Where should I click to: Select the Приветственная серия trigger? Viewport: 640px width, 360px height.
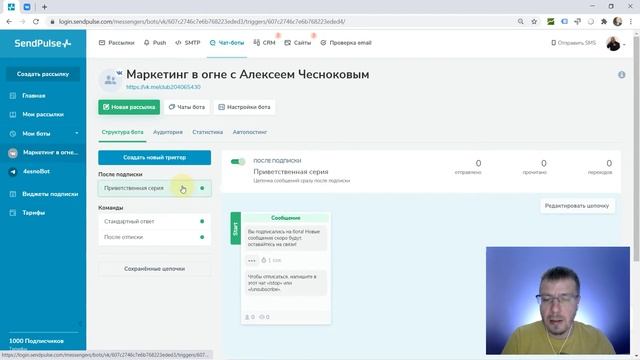(x=155, y=188)
